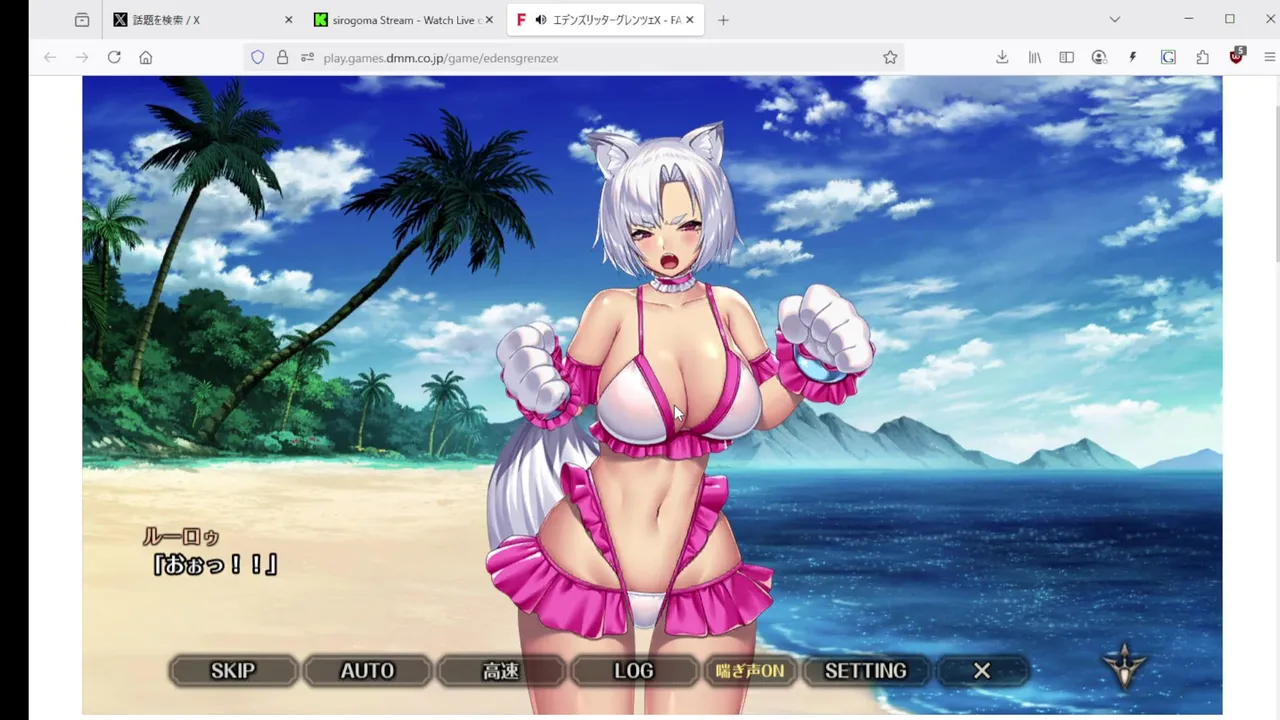Toggle 高速 fast-forward mode
Screen dimensions: 1280x720
click(x=500, y=671)
